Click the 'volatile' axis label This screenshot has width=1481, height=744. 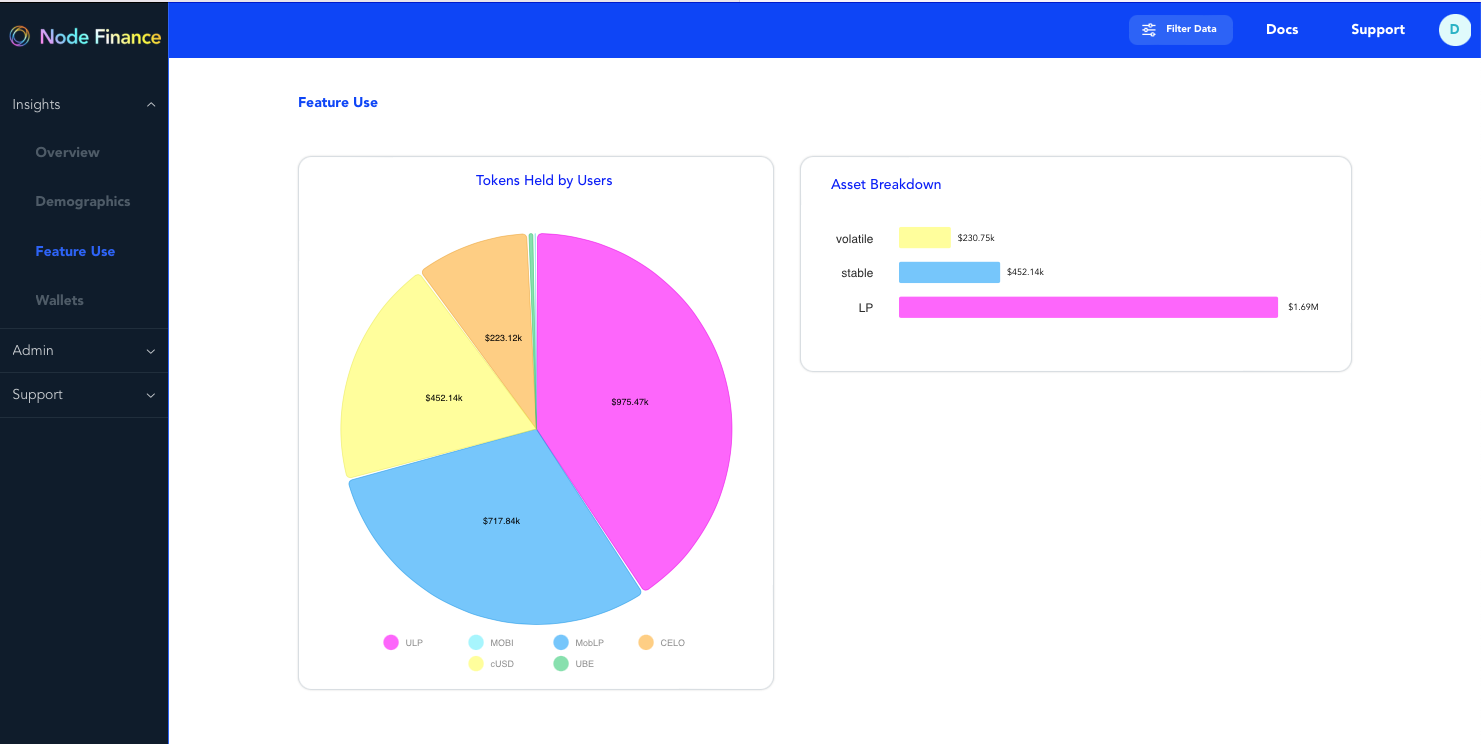855,239
